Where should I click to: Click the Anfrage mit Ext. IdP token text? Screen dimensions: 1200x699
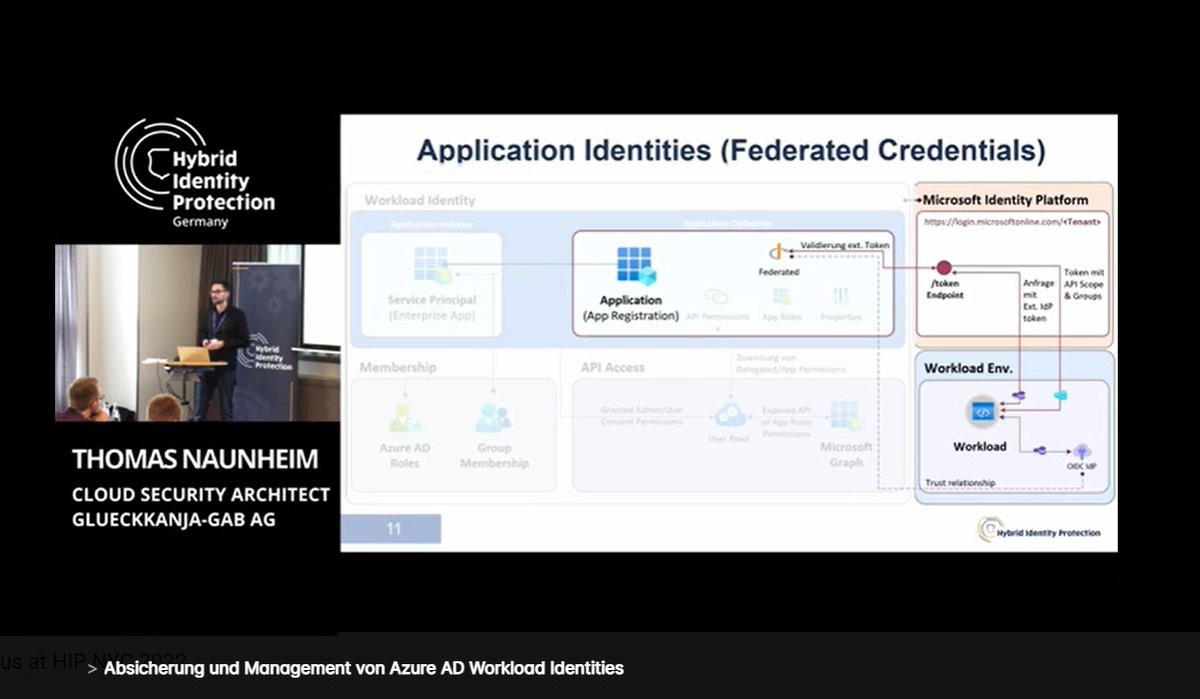click(1037, 300)
